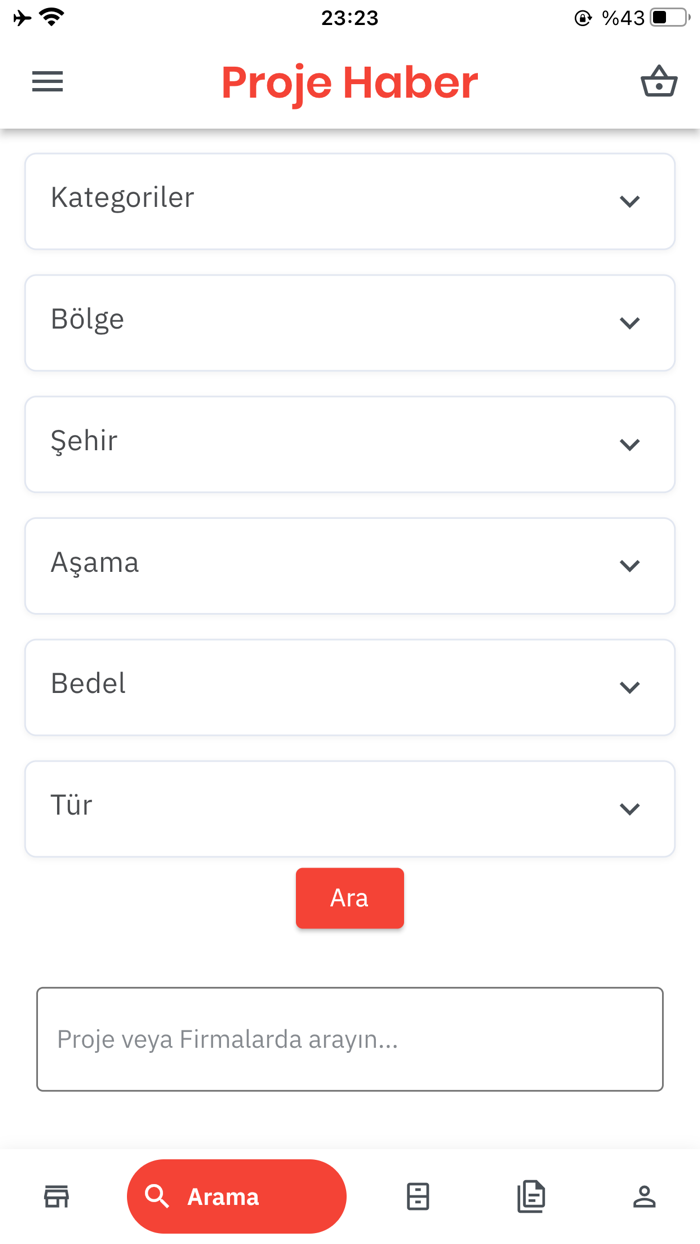The width and height of the screenshot is (700, 1244).
Task: Expand the Kategoriler dropdown
Action: pyautogui.click(x=349, y=200)
